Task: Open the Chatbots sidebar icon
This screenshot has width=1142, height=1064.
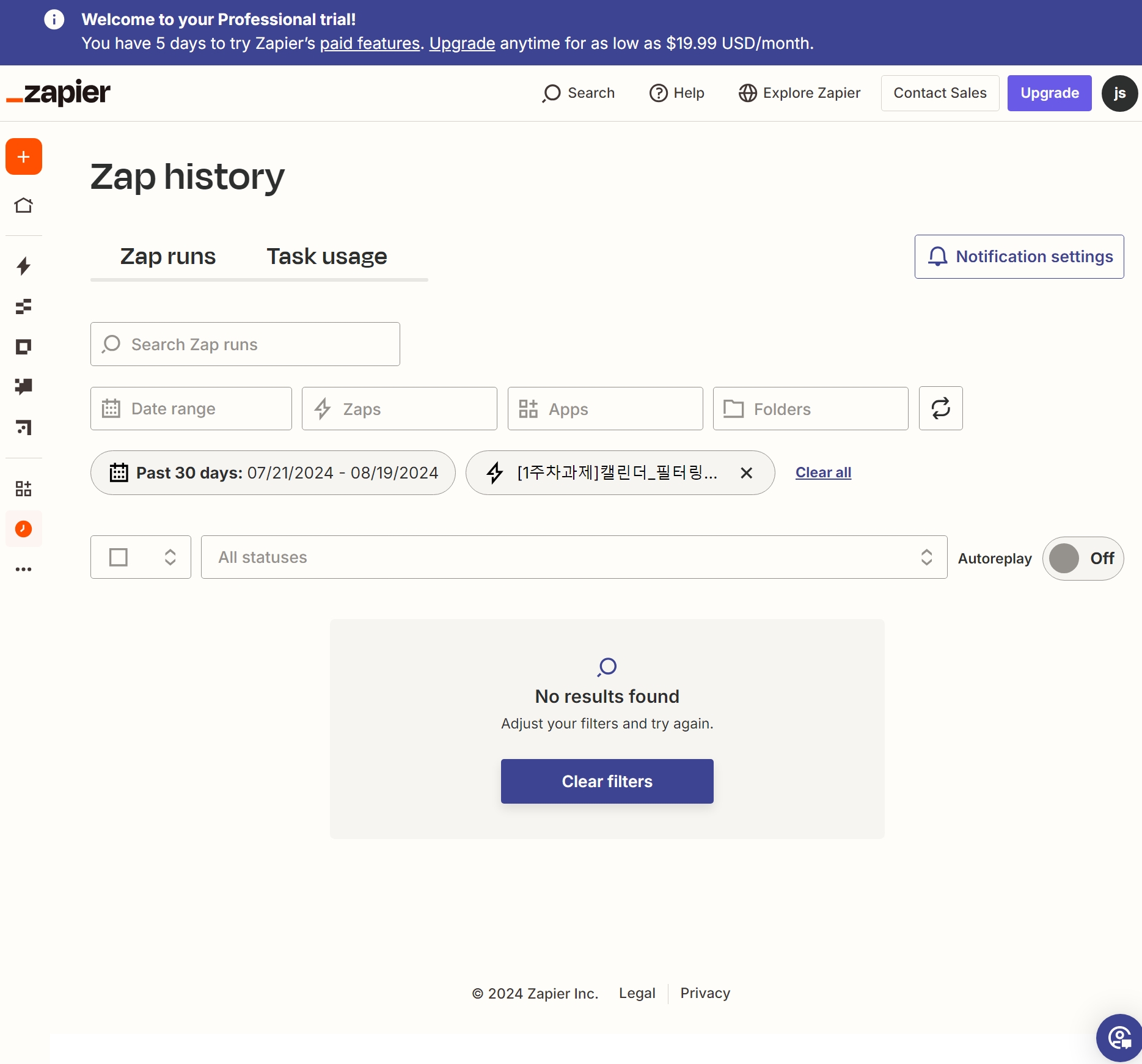Action: pyautogui.click(x=24, y=386)
